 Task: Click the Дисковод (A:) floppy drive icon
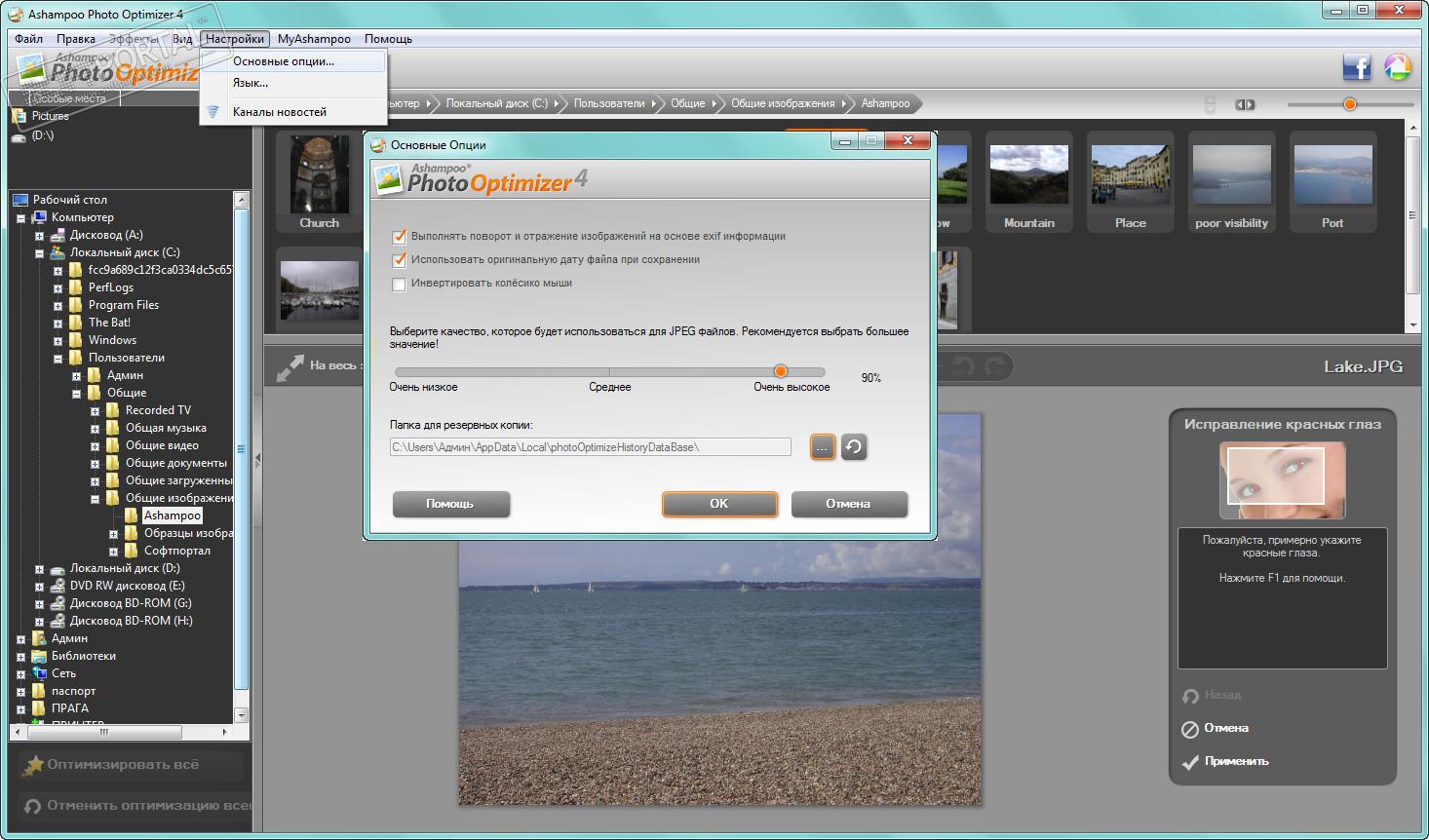[x=58, y=235]
